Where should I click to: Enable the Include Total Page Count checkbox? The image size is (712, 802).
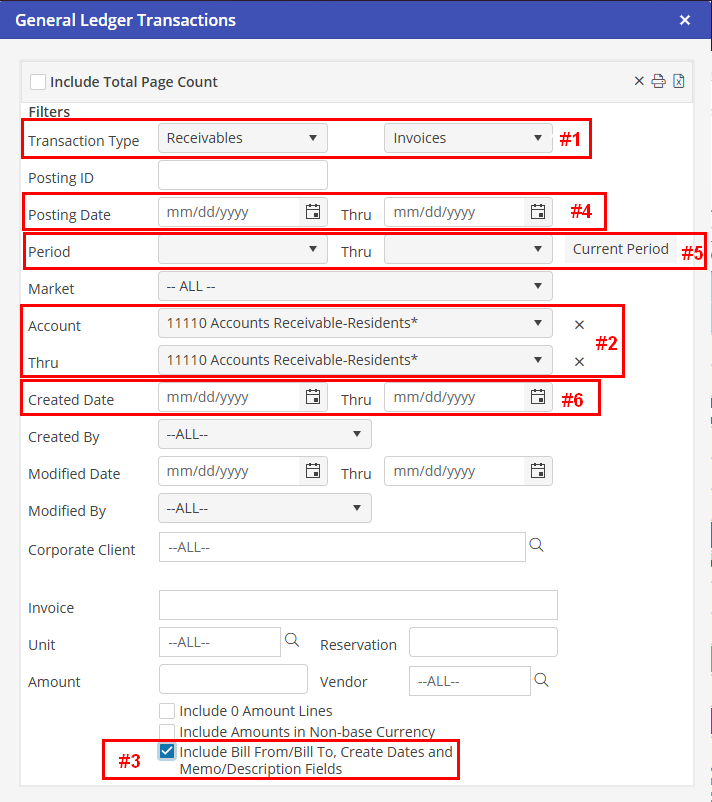[38, 82]
